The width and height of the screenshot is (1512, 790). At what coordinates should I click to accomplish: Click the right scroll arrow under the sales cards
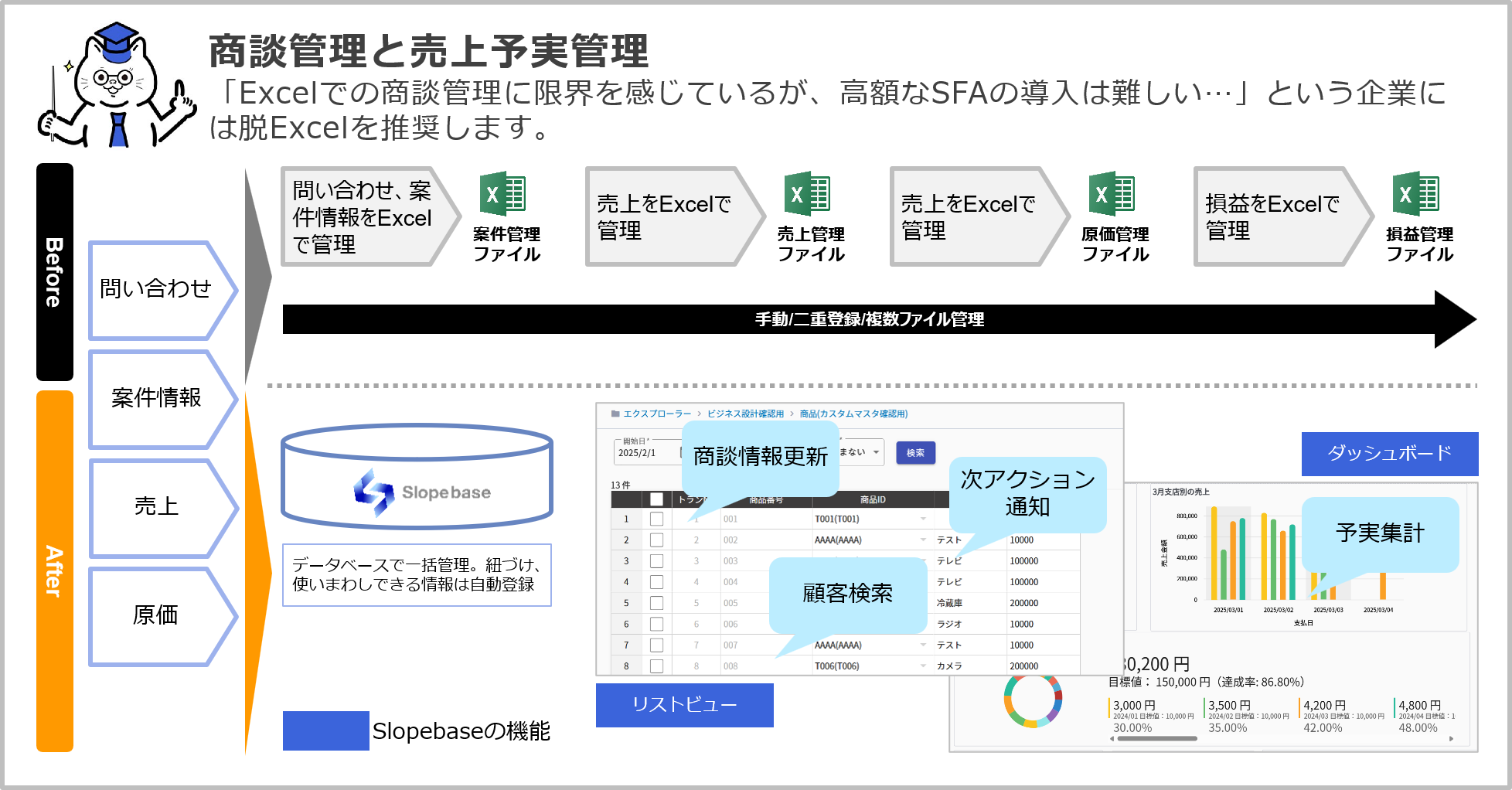point(1451,739)
